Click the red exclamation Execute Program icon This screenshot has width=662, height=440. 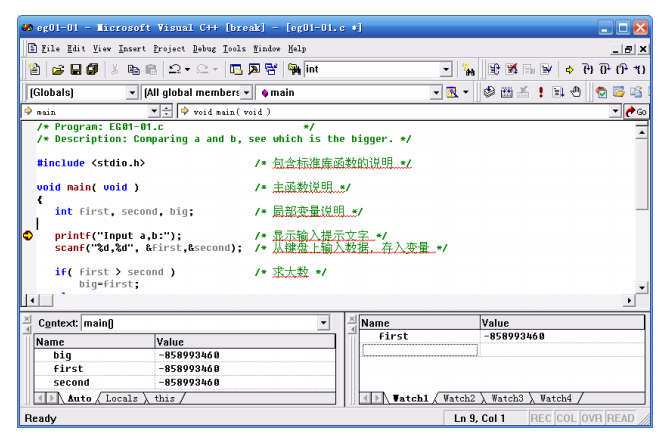click(541, 93)
